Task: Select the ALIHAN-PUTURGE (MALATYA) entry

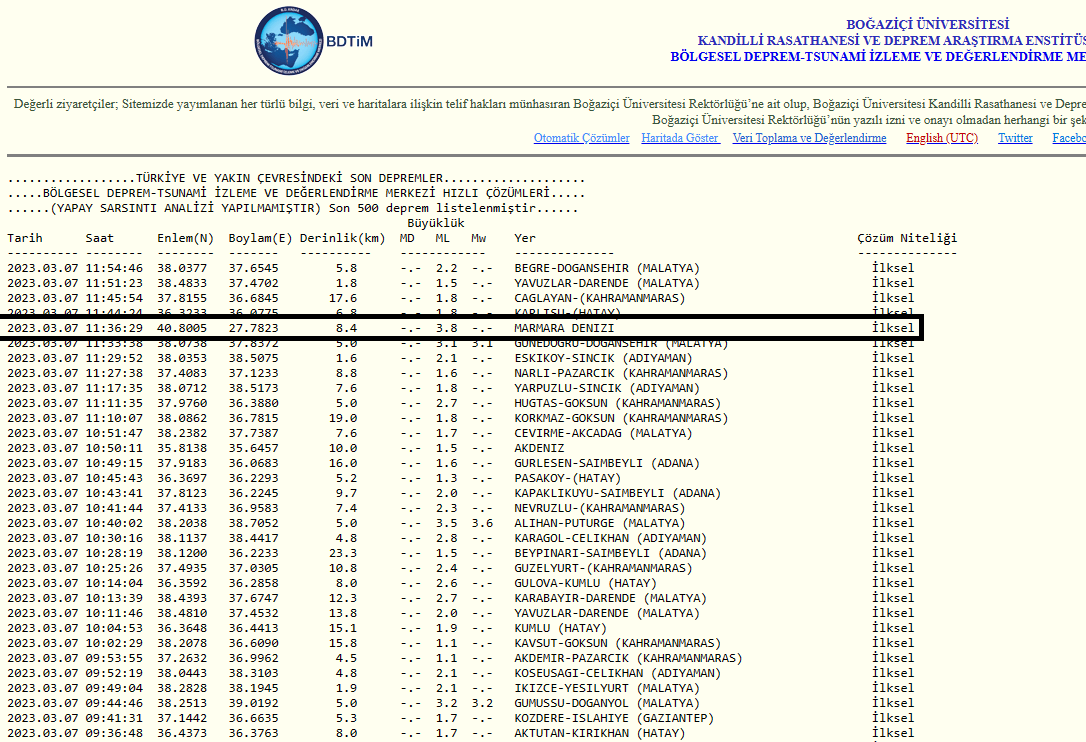Action: pos(602,523)
